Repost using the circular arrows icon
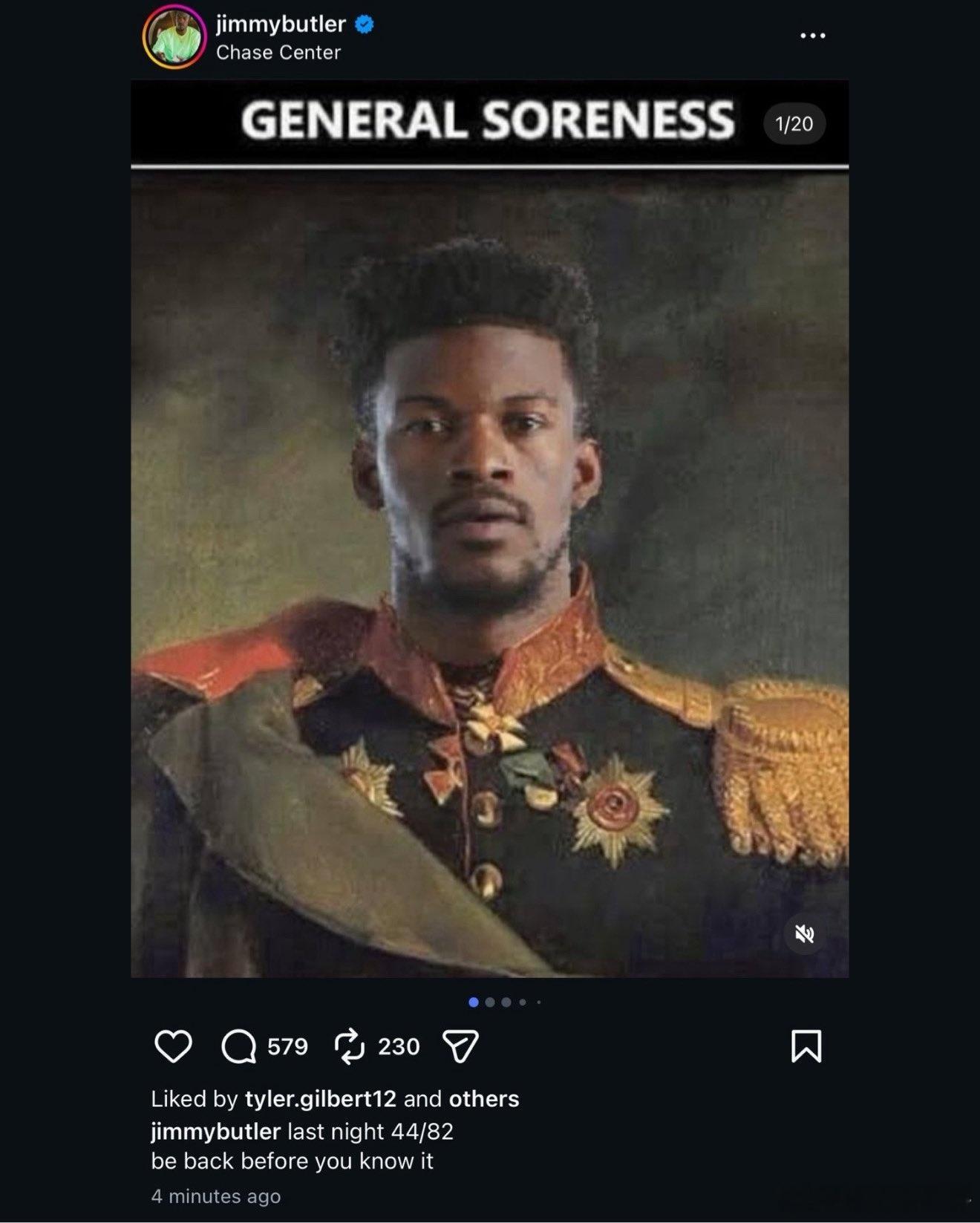Screen dimensions: 980x1223 tap(350, 1046)
